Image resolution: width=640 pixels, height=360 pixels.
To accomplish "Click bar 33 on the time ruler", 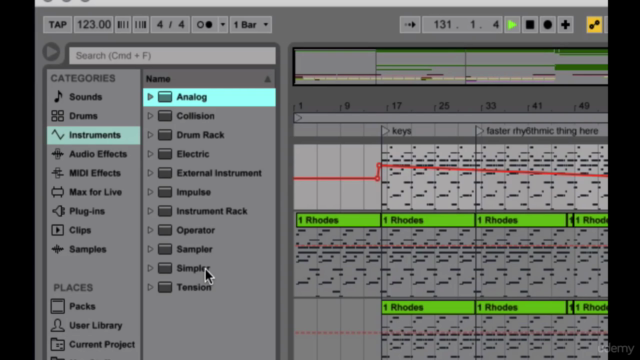I will click(490, 106).
